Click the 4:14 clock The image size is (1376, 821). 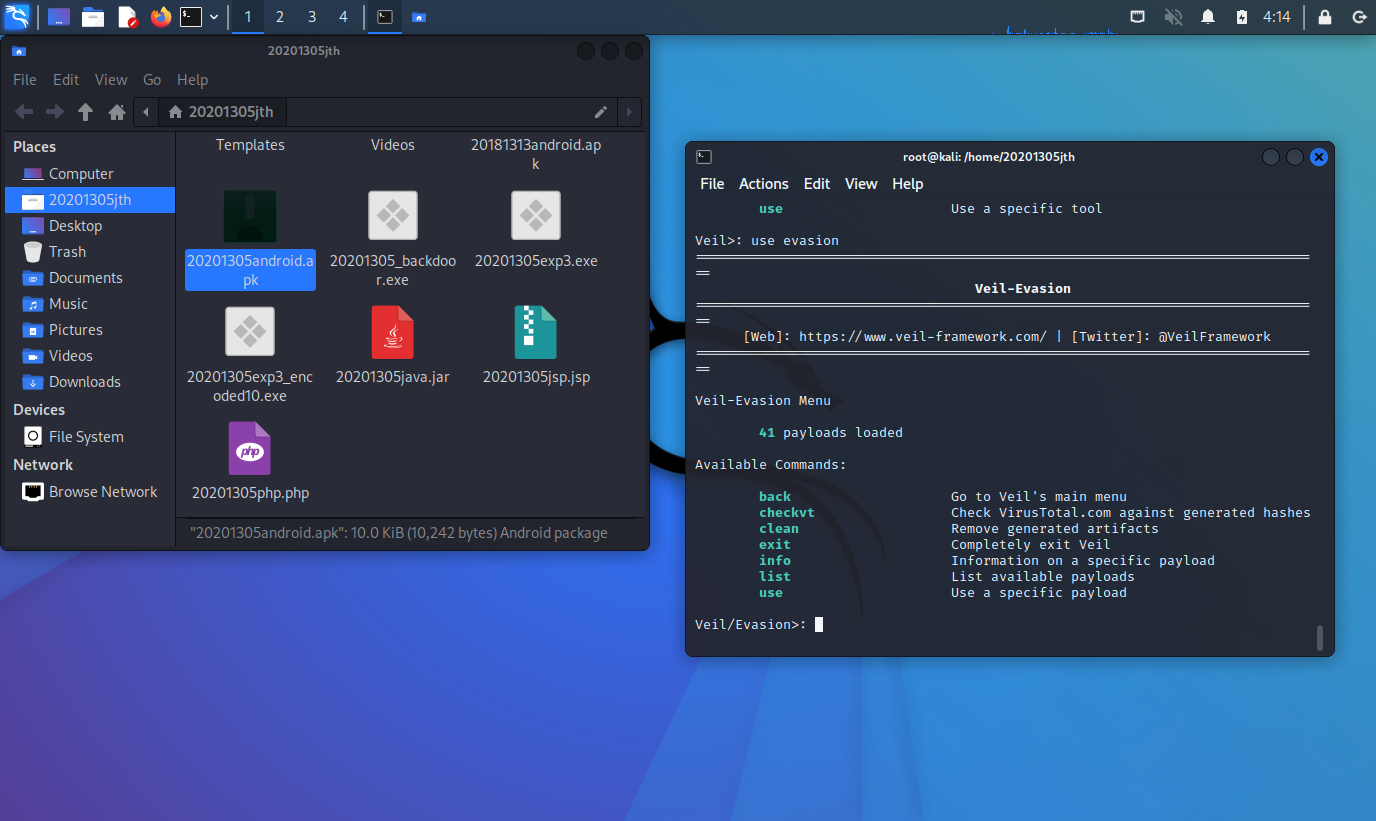point(1277,17)
